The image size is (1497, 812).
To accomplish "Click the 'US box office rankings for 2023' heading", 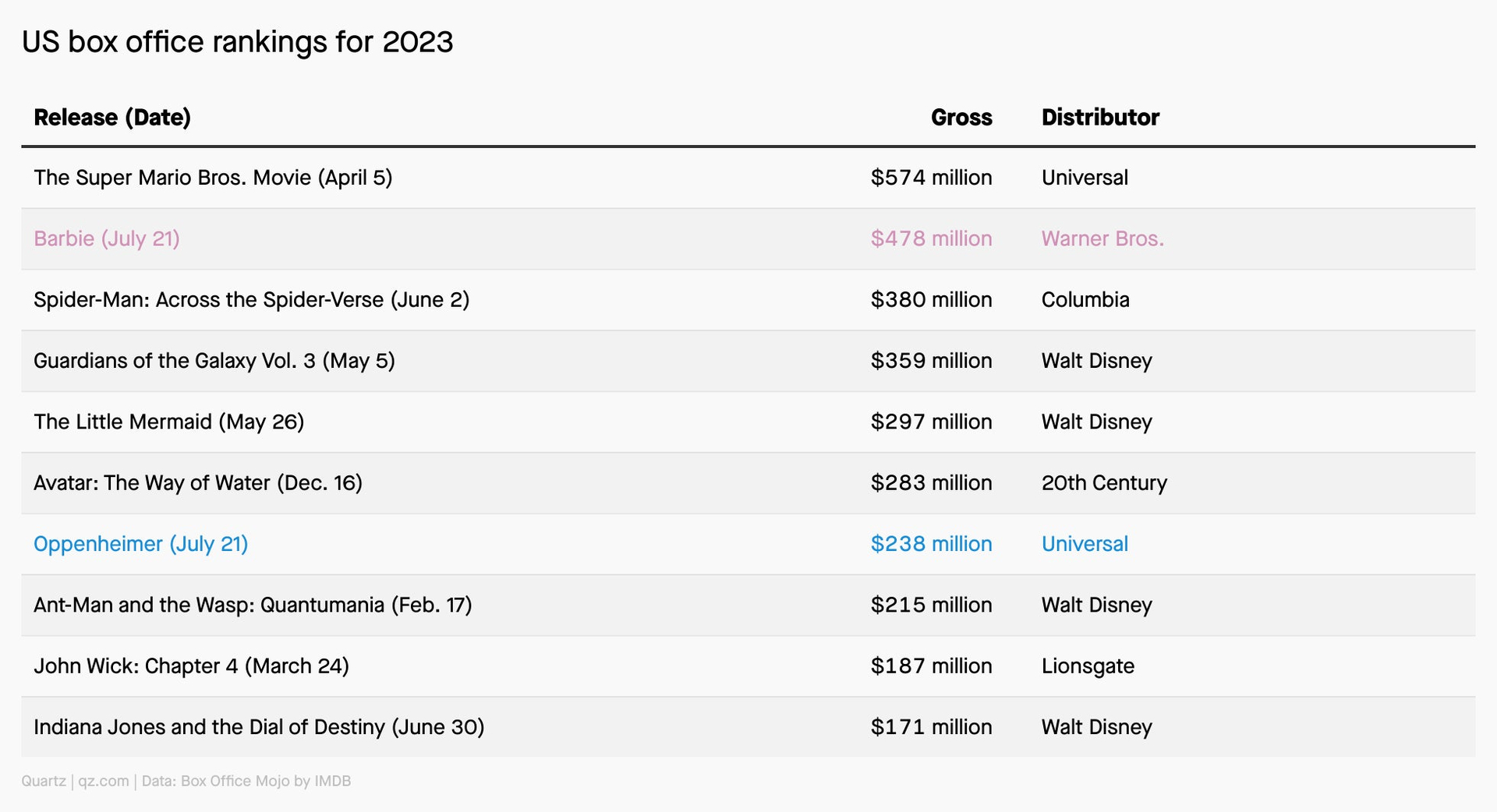I will 237,42.
